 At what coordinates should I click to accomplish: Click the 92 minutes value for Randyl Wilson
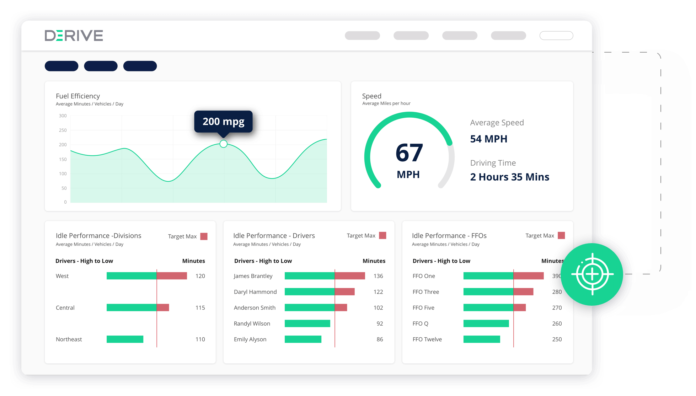pyautogui.click(x=380, y=324)
